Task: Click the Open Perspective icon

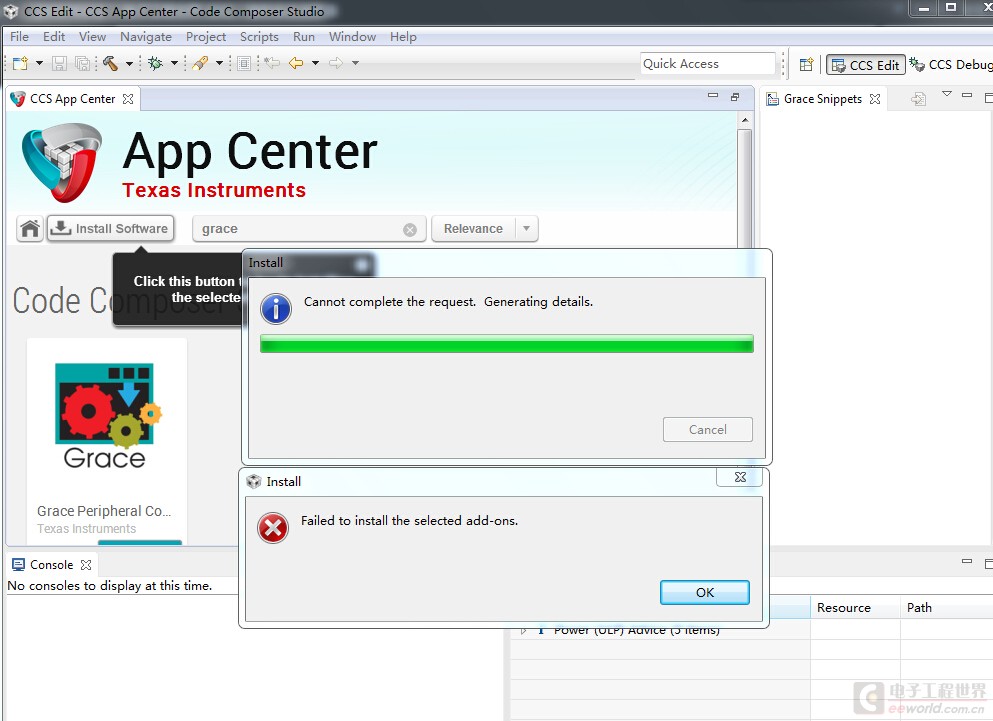Action: (x=806, y=64)
